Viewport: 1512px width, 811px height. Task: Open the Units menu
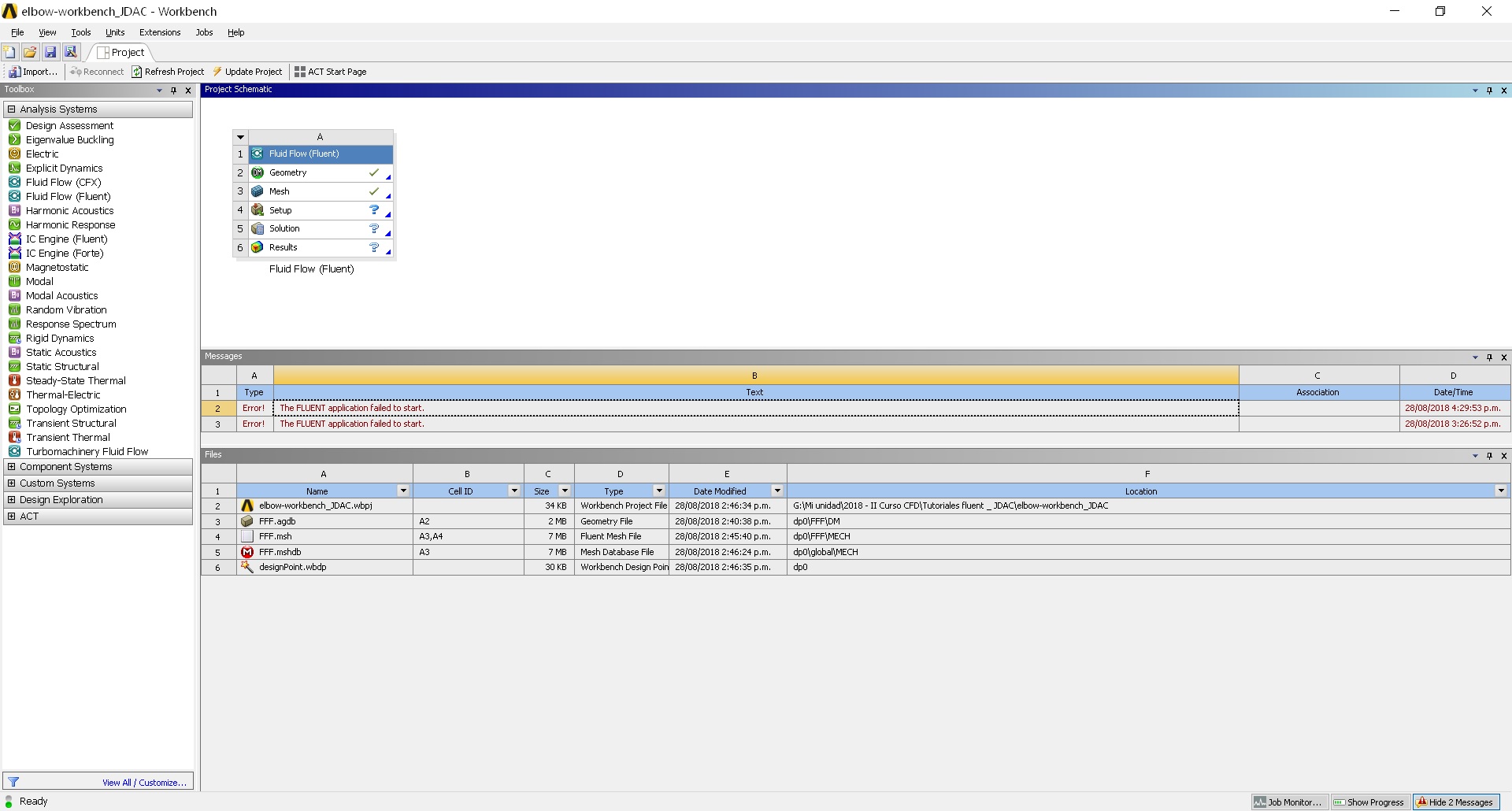tap(115, 32)
